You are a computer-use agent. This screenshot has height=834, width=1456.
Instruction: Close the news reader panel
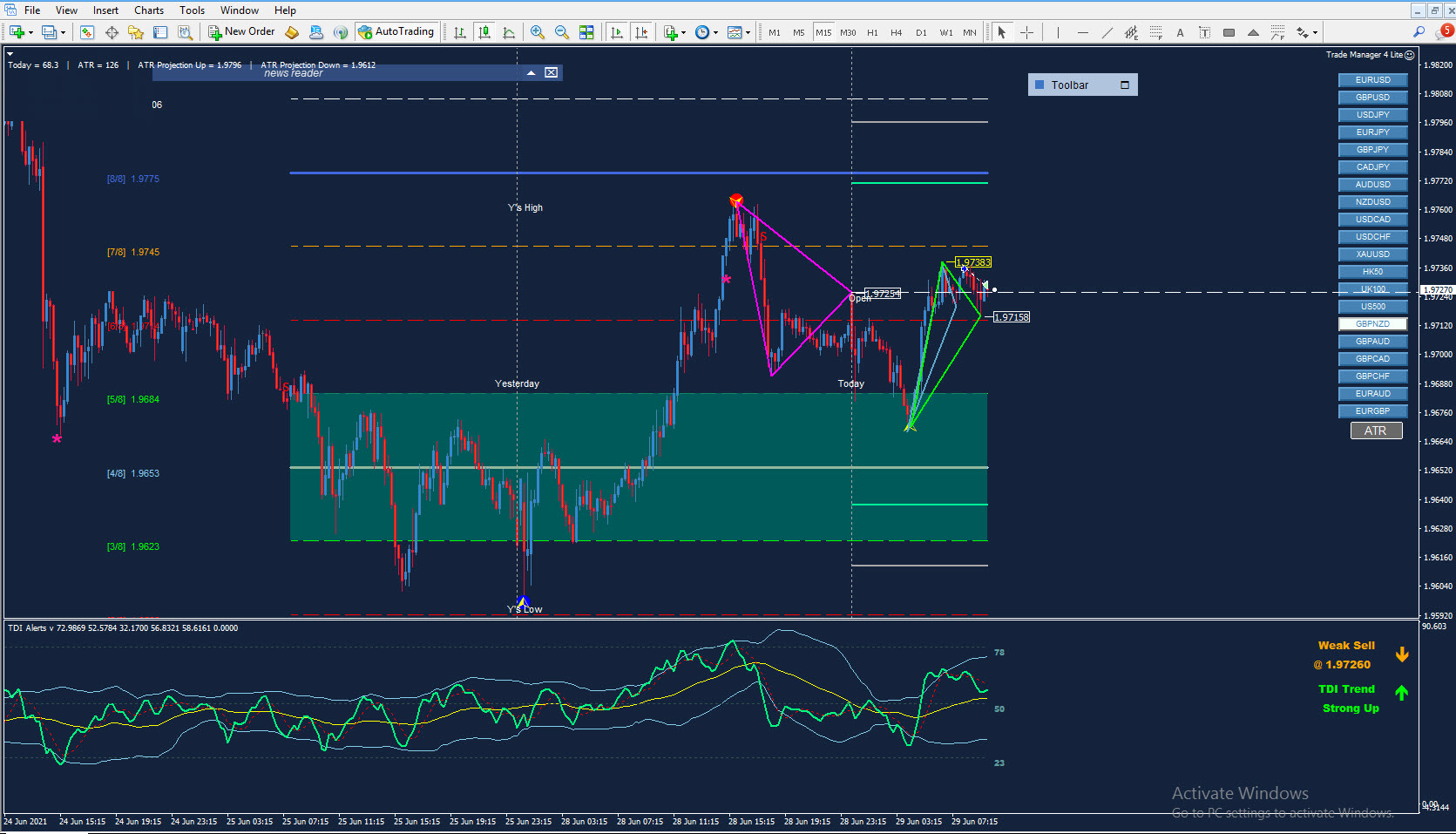point(552,73)
